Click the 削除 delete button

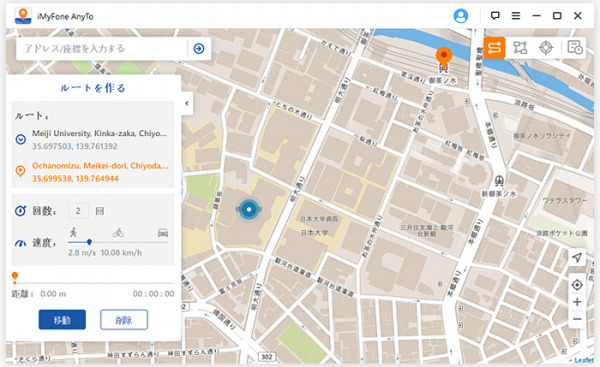[124, 320]
